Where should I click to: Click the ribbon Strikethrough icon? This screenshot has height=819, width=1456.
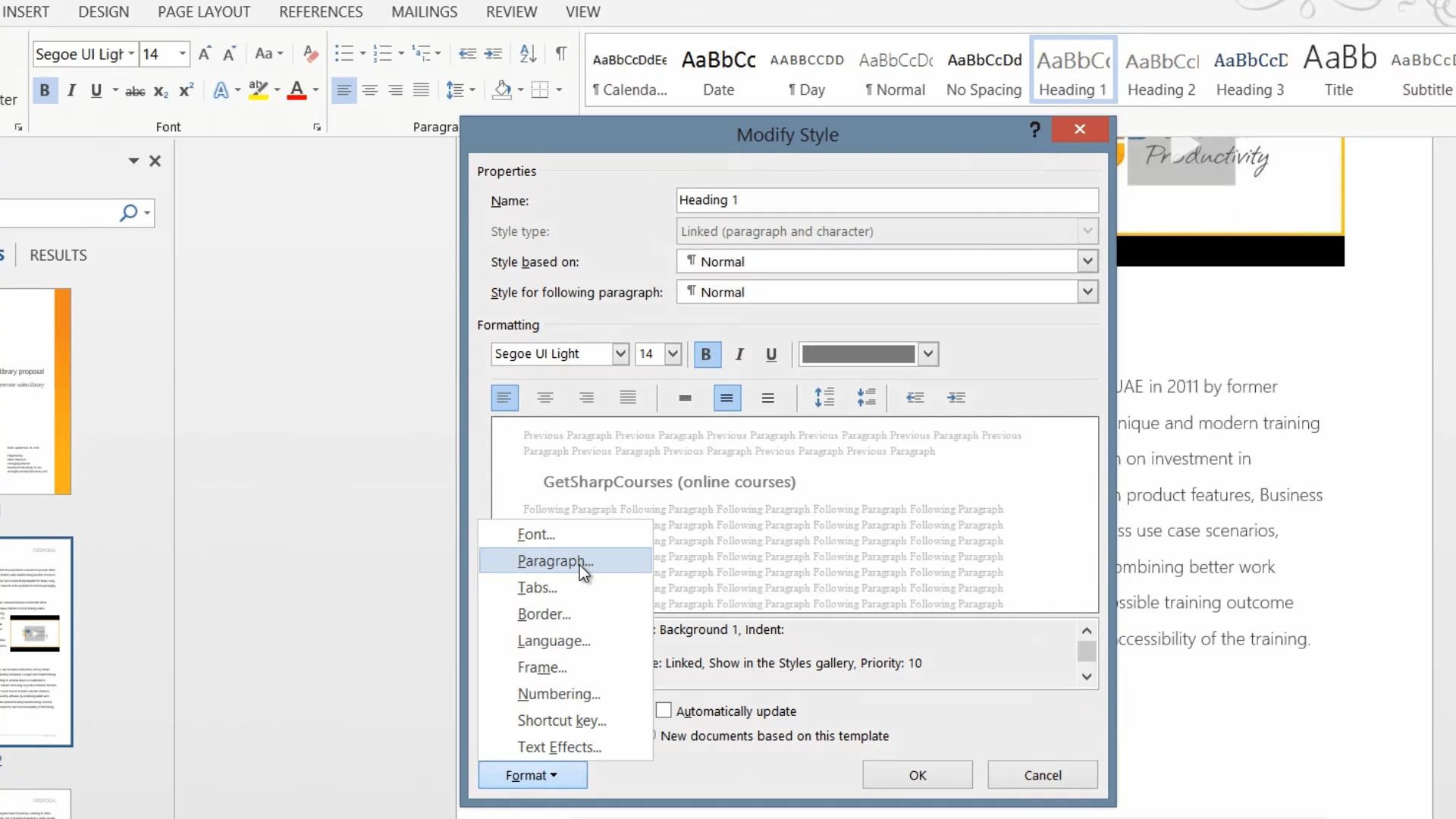pos(135,91)
